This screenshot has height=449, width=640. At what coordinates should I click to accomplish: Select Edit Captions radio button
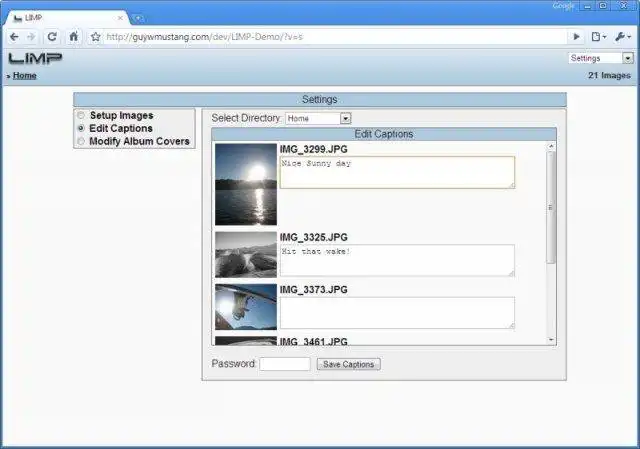coord(81,128)
